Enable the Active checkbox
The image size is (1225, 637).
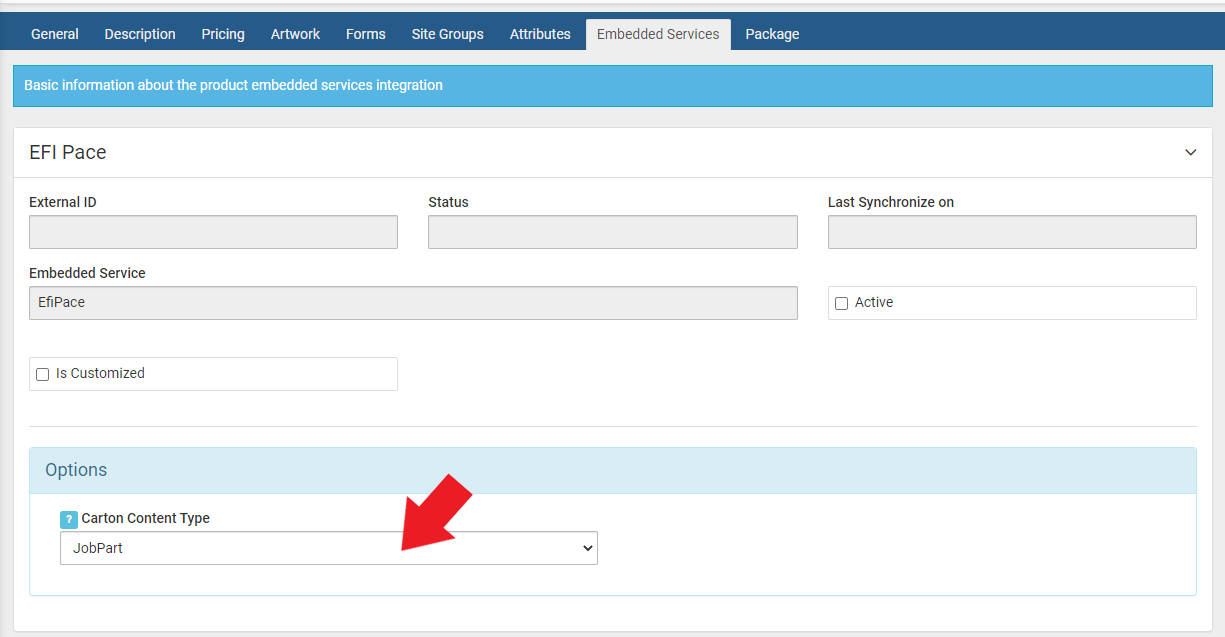coord(842,303)
